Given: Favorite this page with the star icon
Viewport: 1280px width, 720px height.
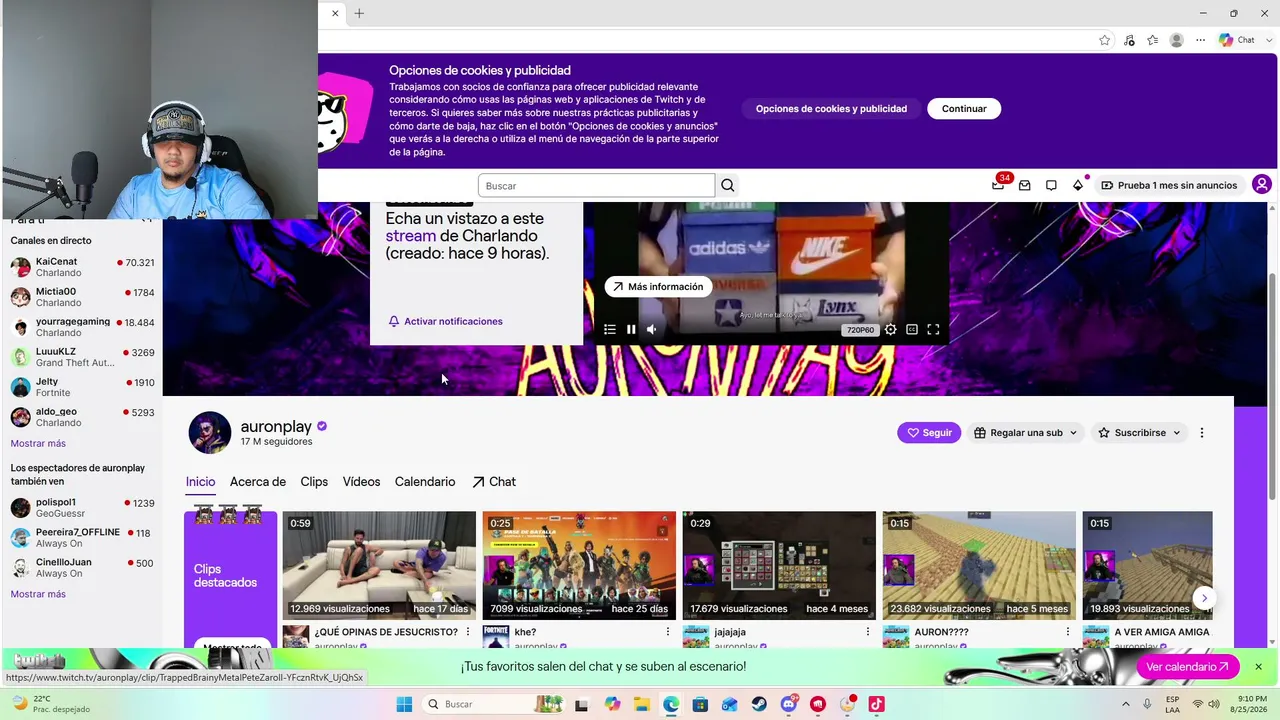Looking at the screenshot, I should [x=1104, y=40].
